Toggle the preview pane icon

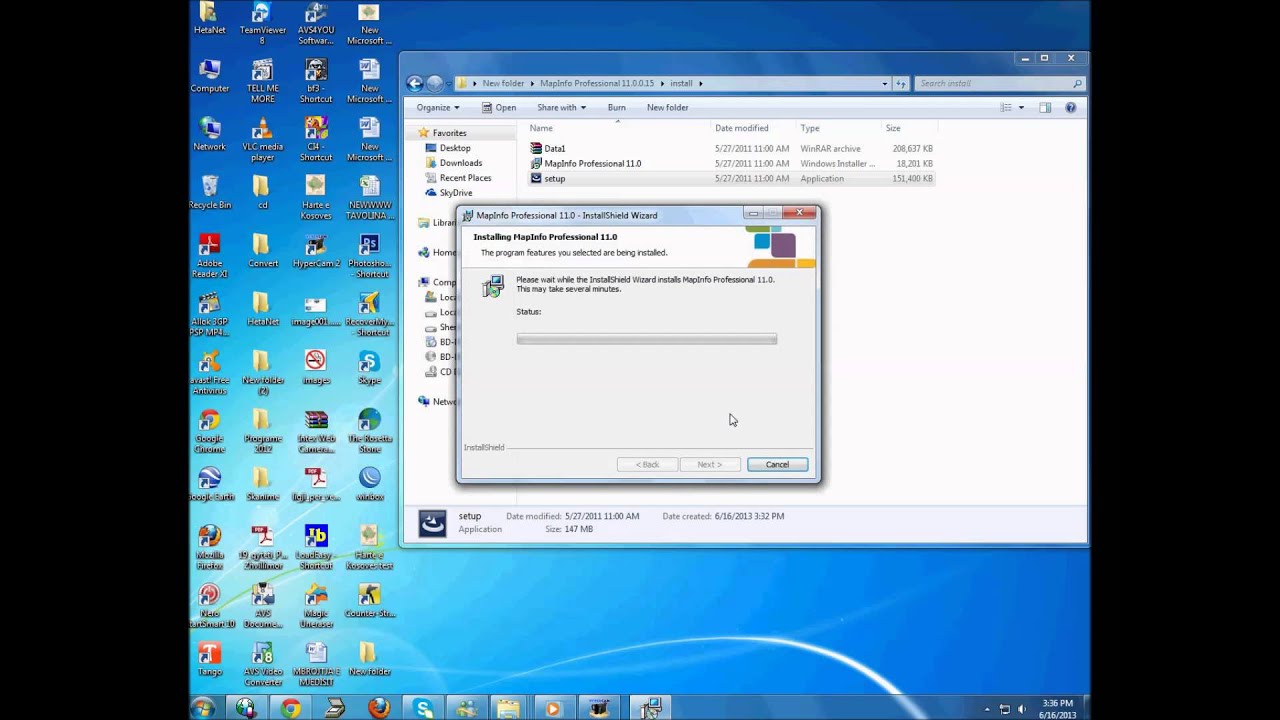(x=1045, y=107)
